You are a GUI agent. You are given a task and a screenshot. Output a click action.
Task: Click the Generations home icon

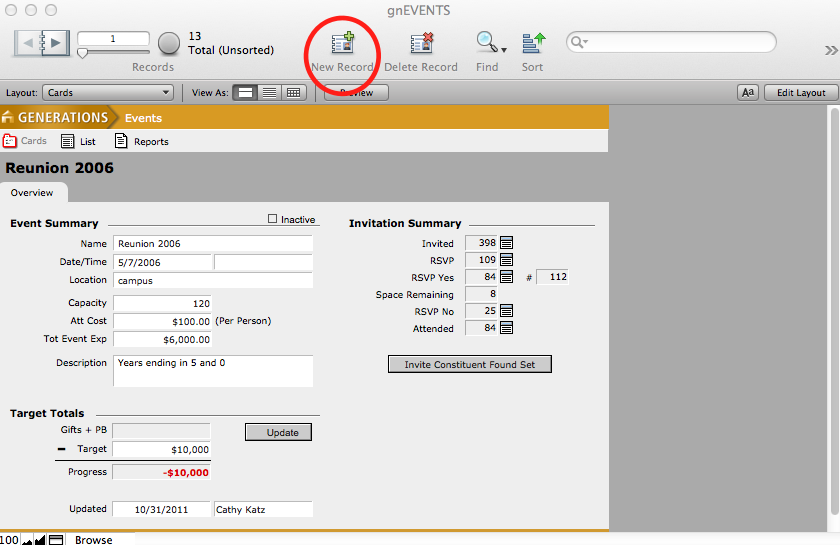tap(9, 118)
